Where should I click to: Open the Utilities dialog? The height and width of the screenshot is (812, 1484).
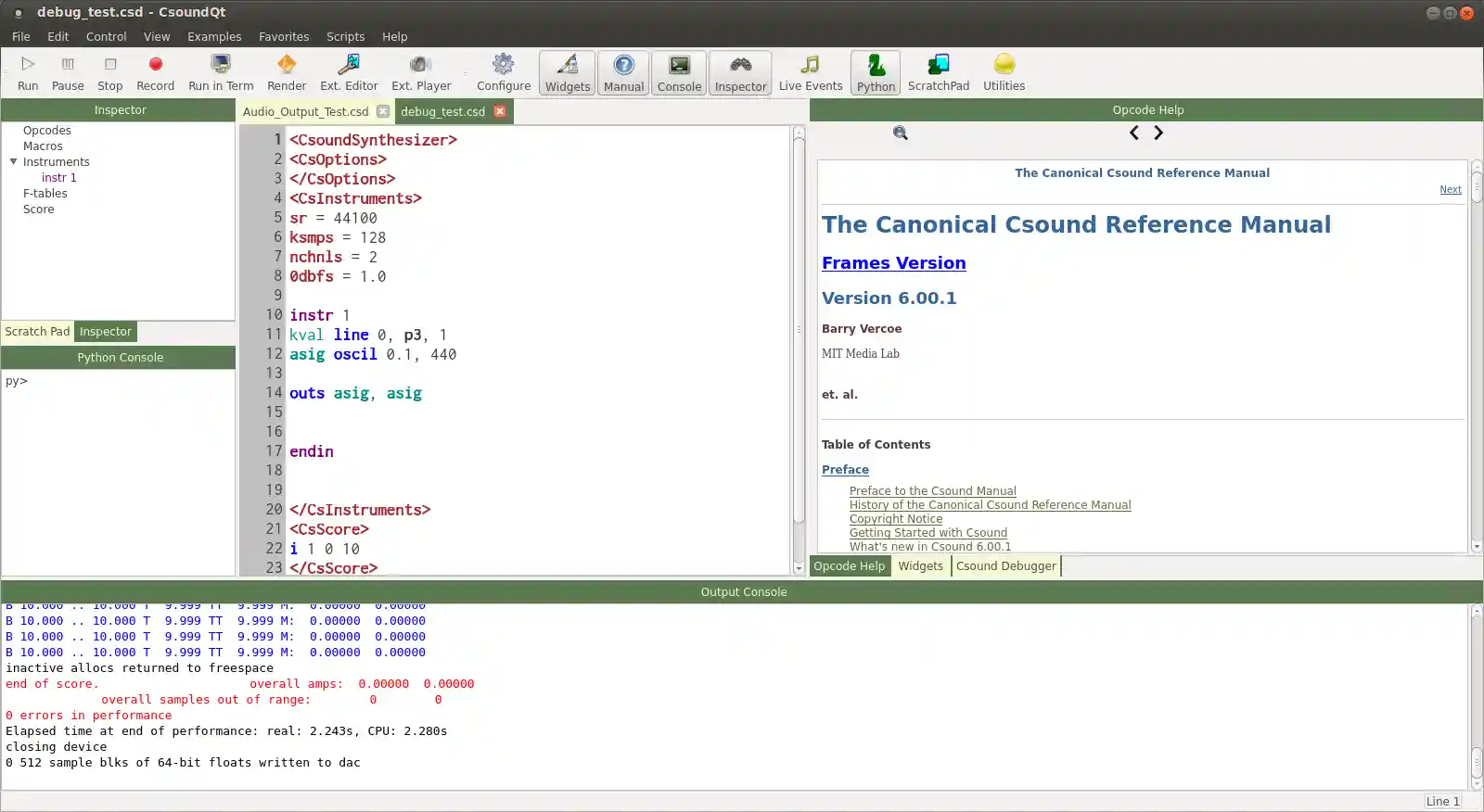click(x=1004, y=73)
